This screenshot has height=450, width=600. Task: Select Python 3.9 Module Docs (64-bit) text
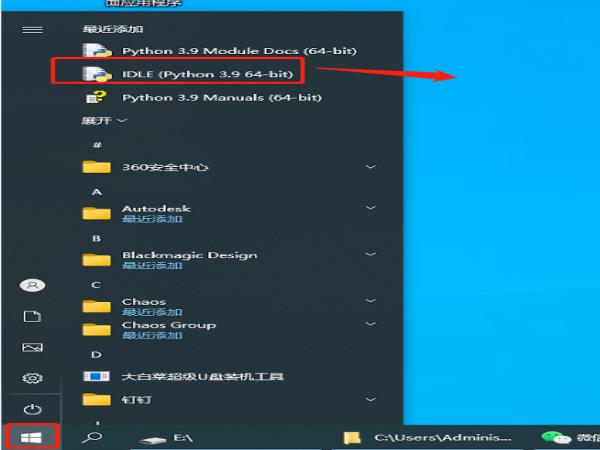239,51
